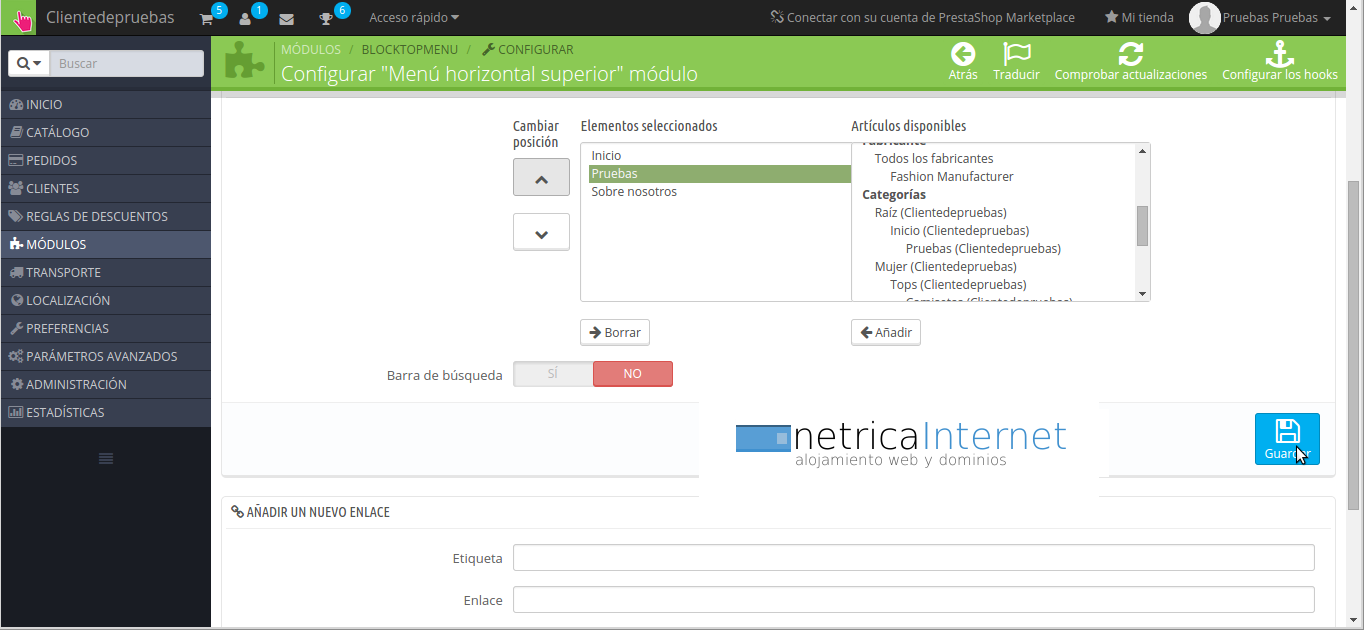The width and height of the screenshot is (1364, 630).
Task: Open CATÁLOGO in the sidebar
Action: [x=106, y=132]
